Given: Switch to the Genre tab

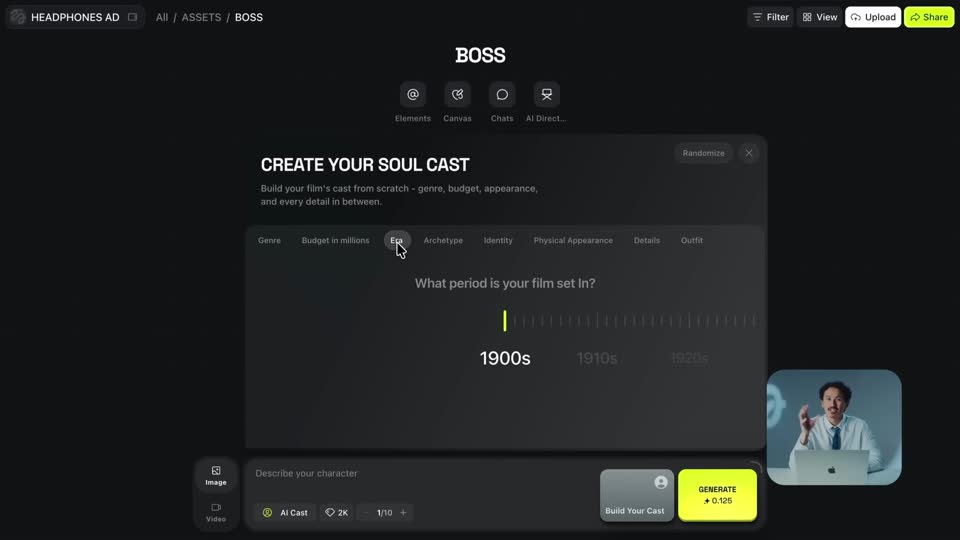Looking at the screenshot, I should coord(269,241).
